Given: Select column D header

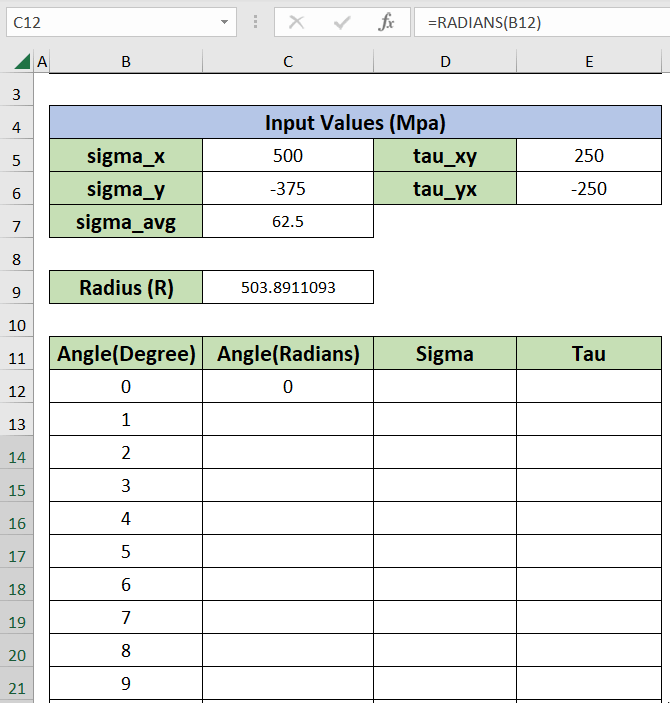Looking at the screenshot, I should [x=445, y=62].
